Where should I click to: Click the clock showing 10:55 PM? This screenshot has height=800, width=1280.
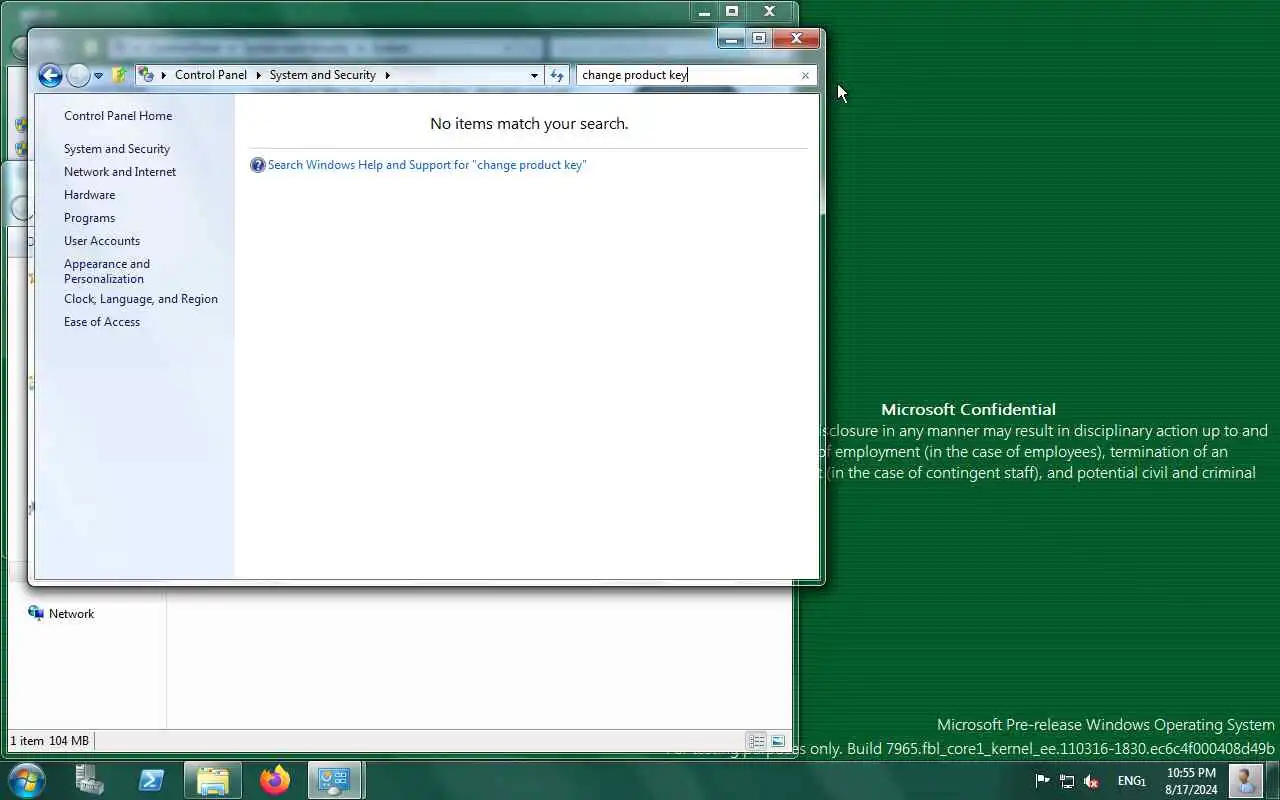(x=1191, y=781)
